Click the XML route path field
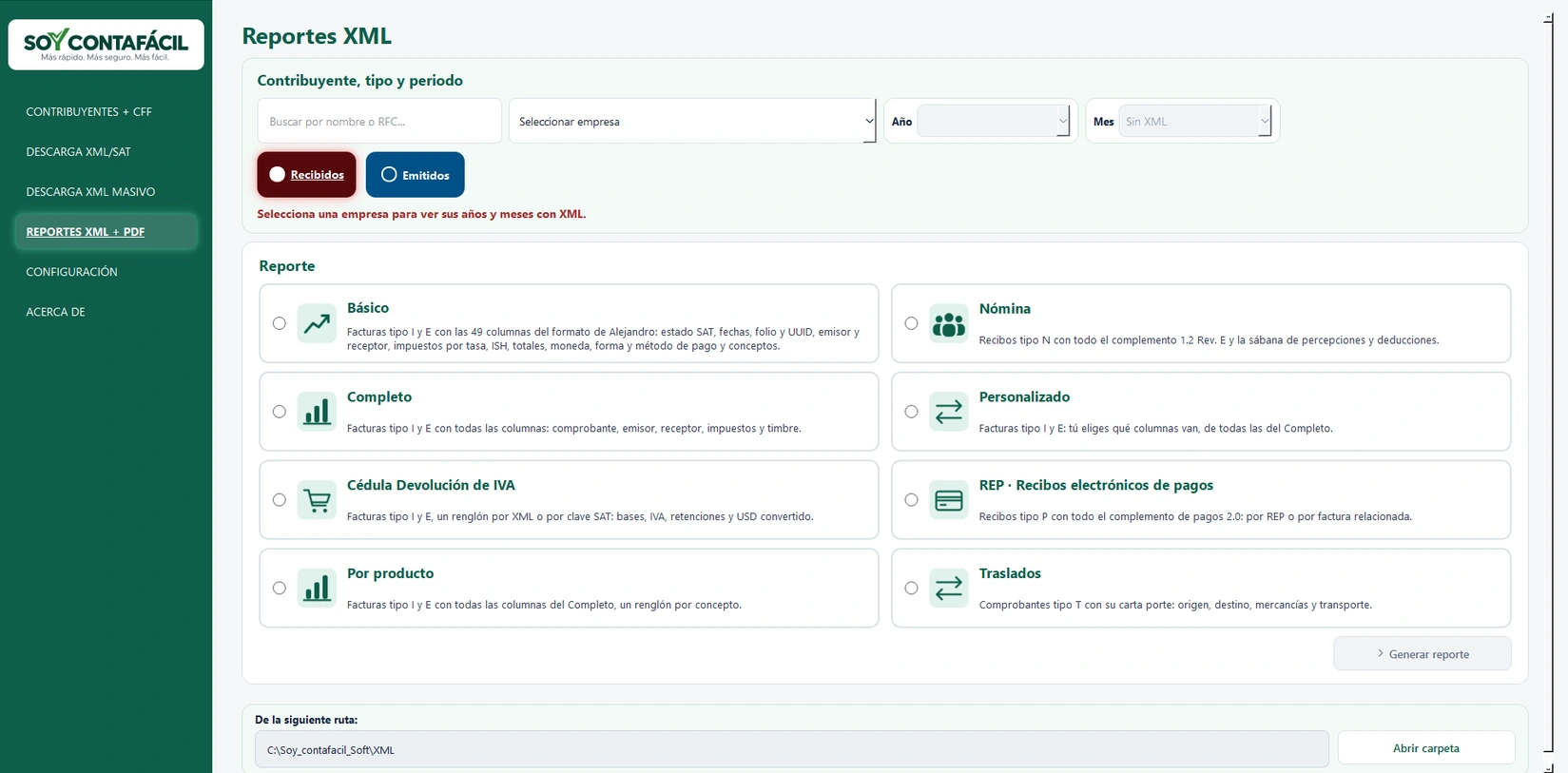This screenshot has height=773, width=1568. [x=792, y=750]
